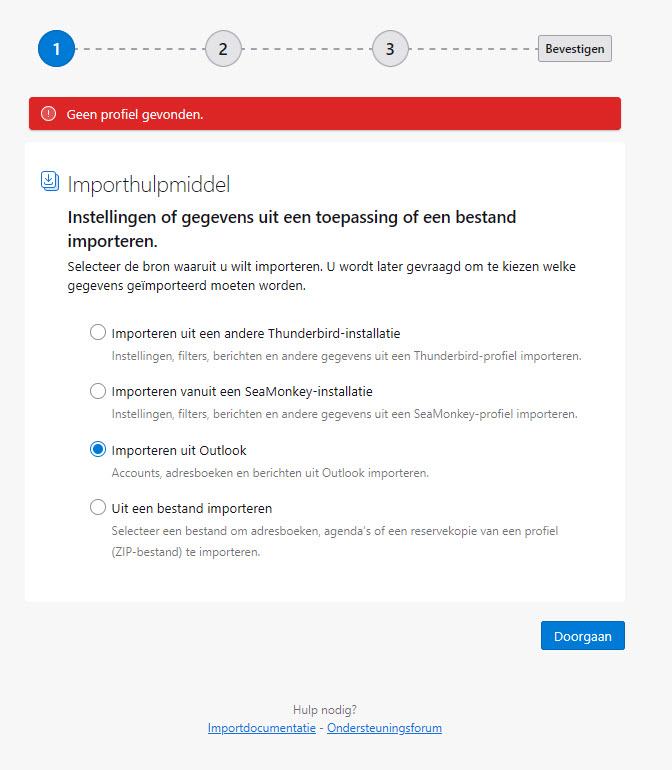Open the Importdocumentatie link
Image resolution: width=672 pixels, height=770 pixels.
pos(261,728)
